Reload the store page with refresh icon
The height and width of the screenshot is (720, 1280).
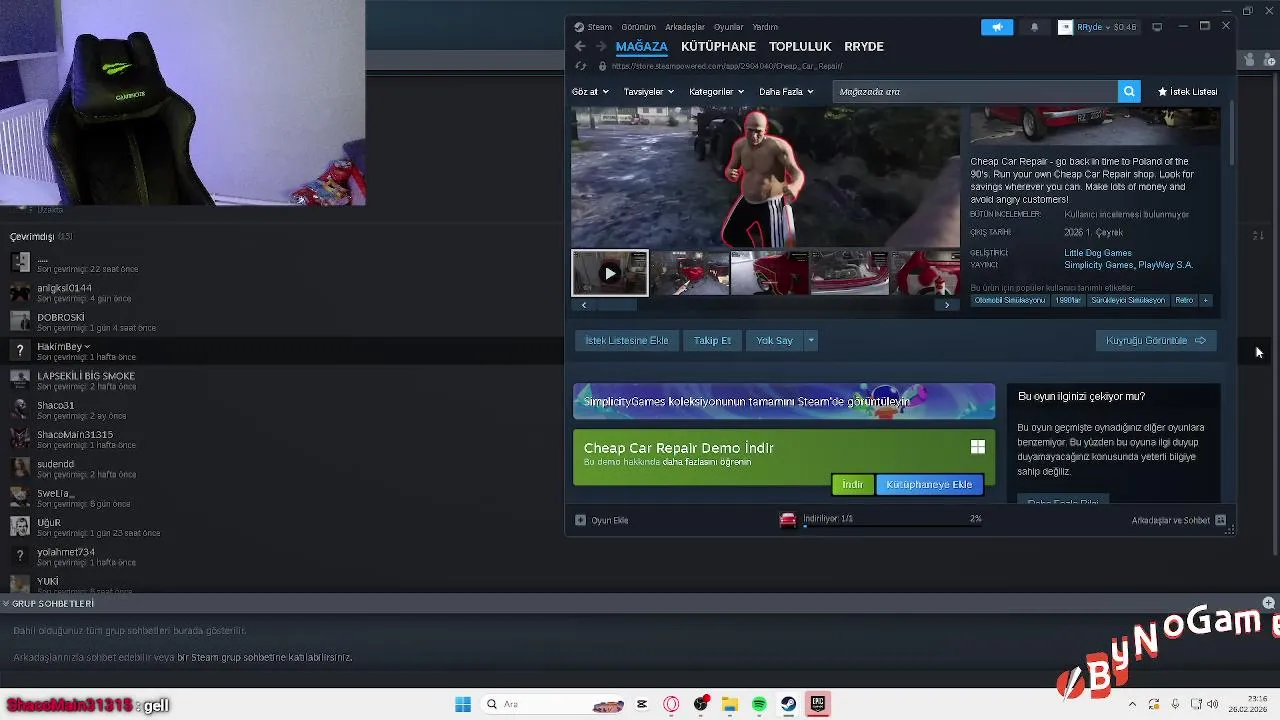(x=580, y=66)
